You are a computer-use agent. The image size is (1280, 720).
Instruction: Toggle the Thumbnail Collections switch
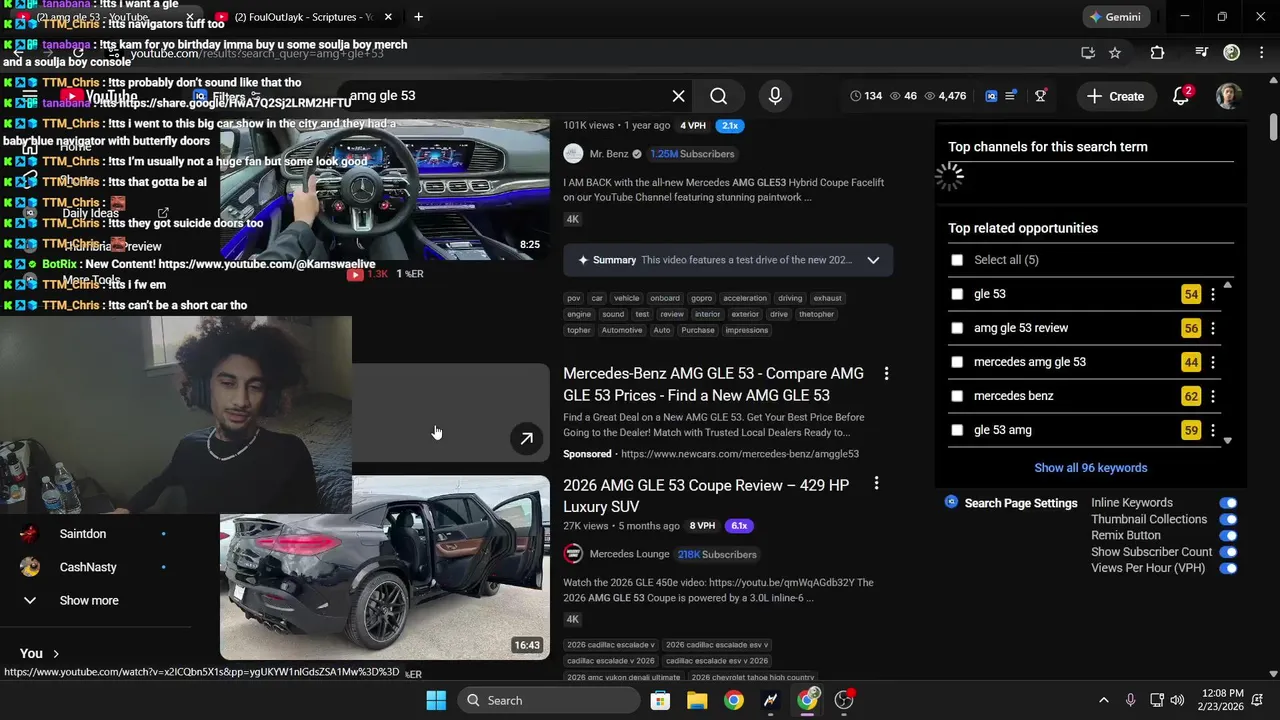click(x=1228, y=519)
